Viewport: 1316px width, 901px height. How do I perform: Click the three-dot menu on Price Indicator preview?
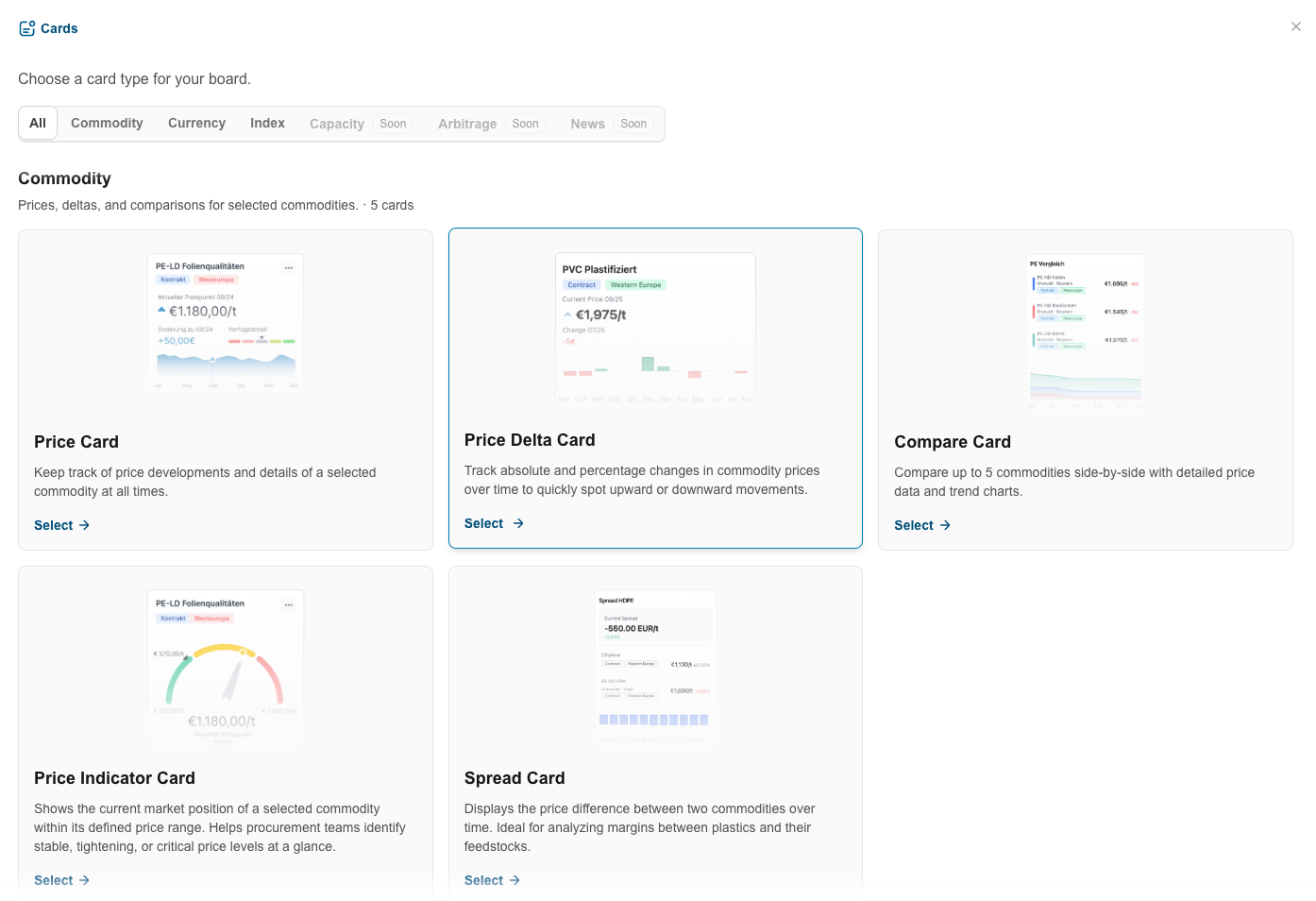tap(289, 604)
